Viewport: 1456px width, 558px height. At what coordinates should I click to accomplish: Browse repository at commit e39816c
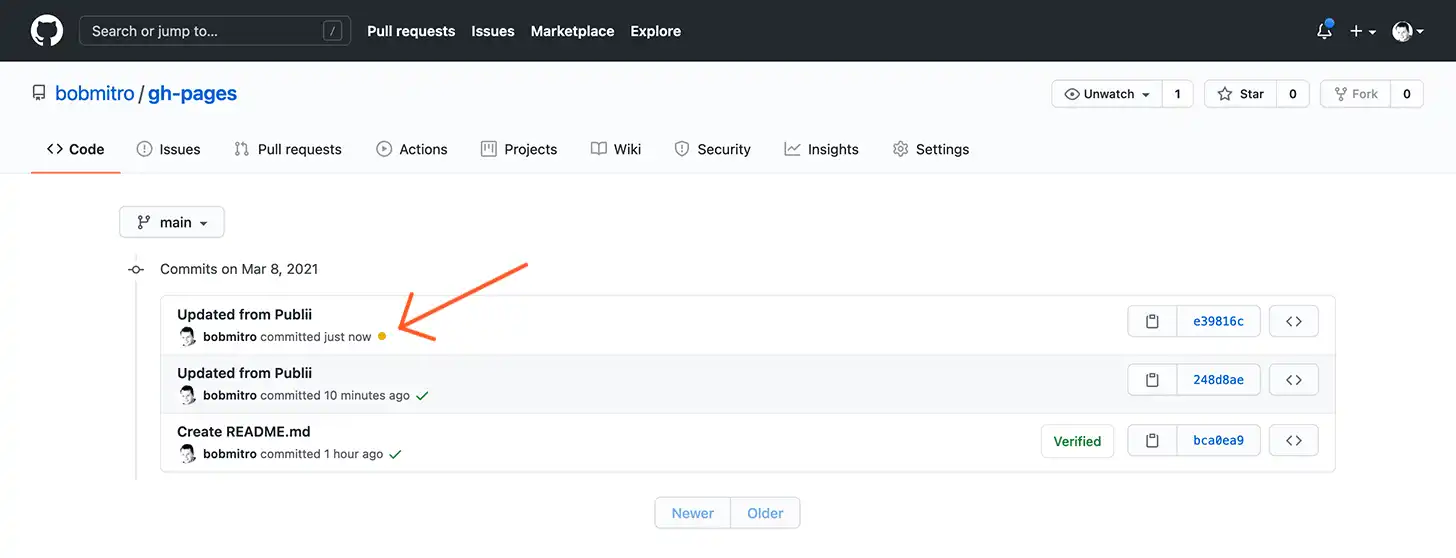tap(1293, 321)
